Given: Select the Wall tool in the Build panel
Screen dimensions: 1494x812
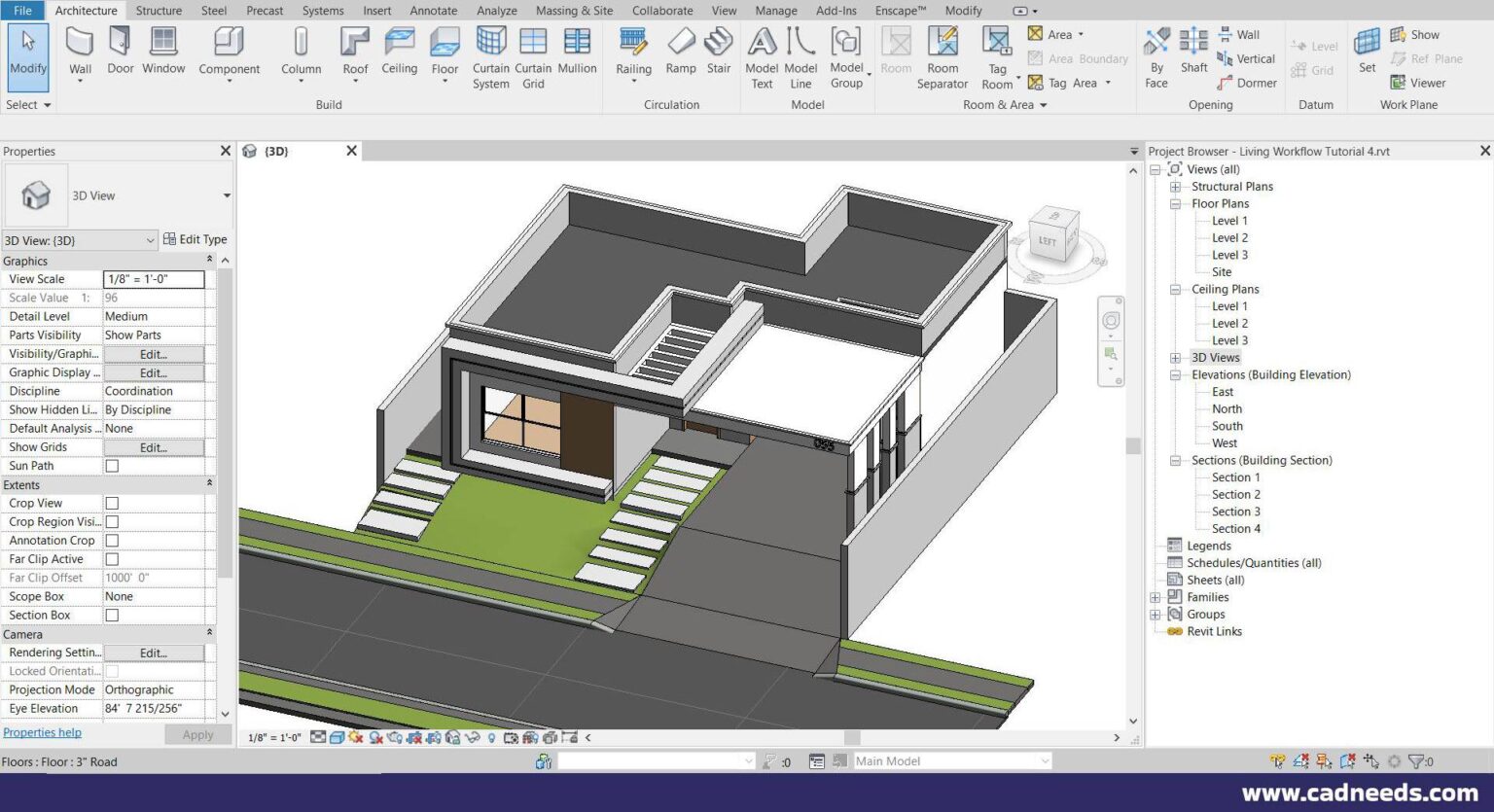Looking at the screenshot, I should (x=80, y=51).
